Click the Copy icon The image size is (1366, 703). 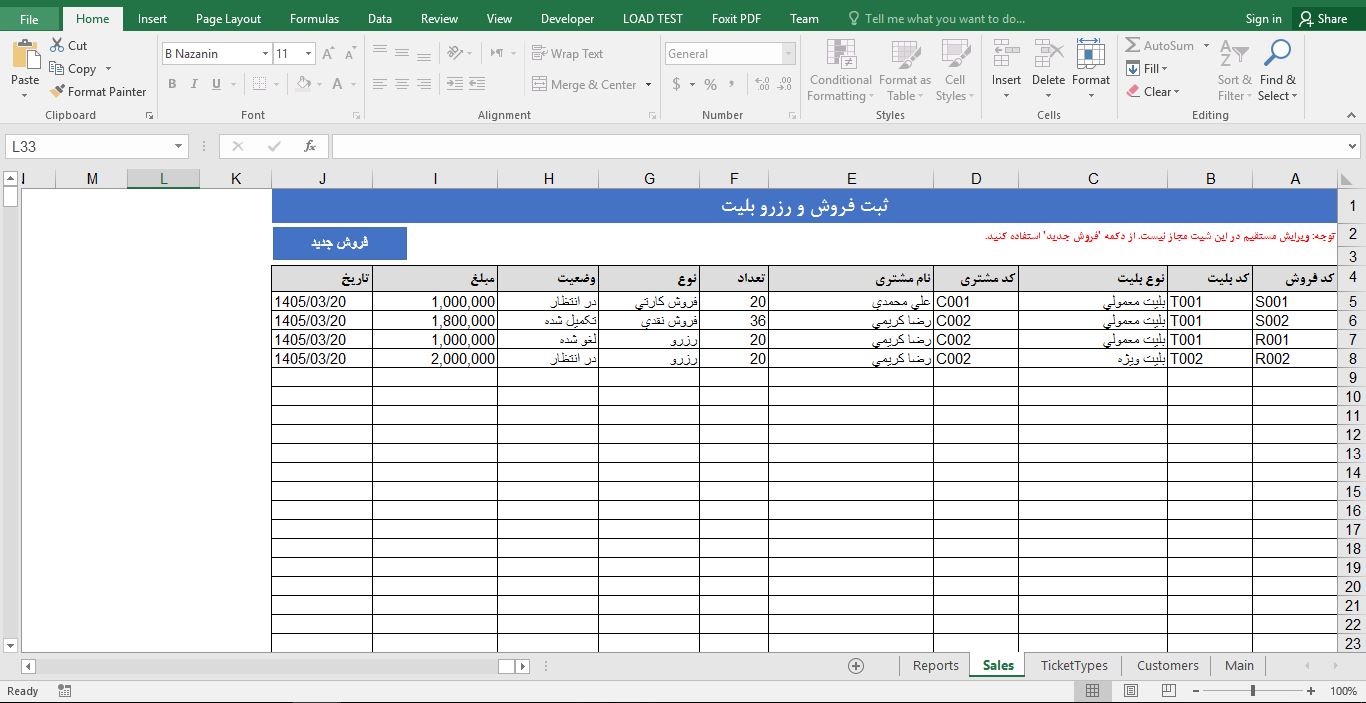click(x=57, y=68)
